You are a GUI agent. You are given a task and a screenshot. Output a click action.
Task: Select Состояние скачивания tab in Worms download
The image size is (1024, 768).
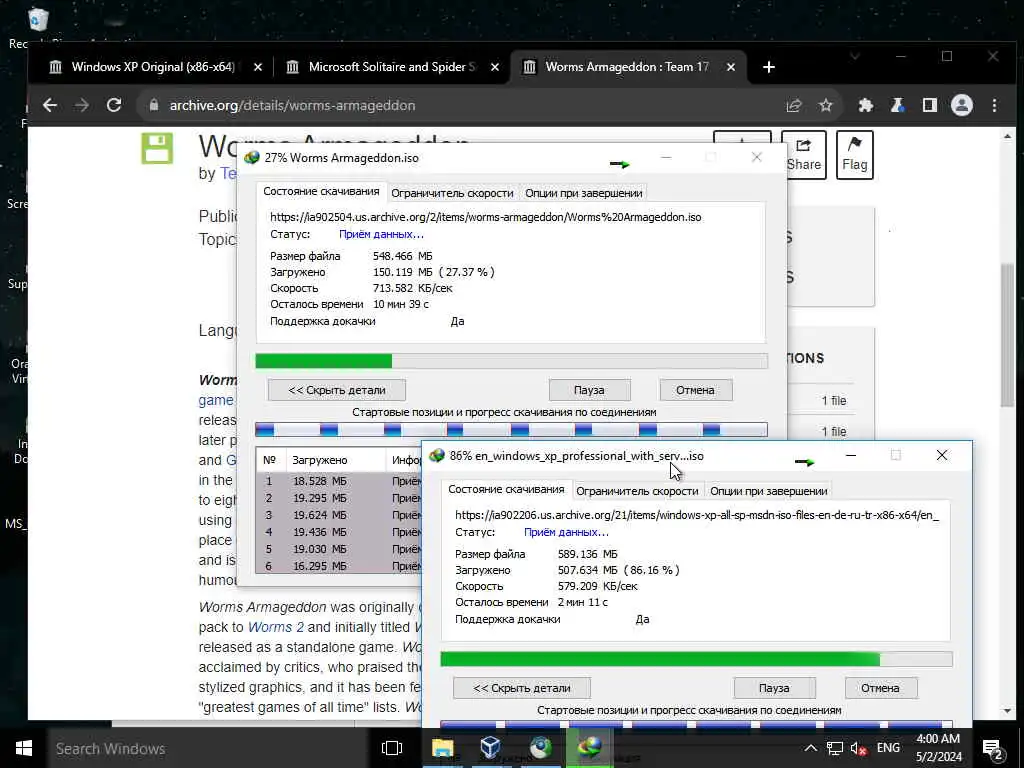[x=321, y=191]
